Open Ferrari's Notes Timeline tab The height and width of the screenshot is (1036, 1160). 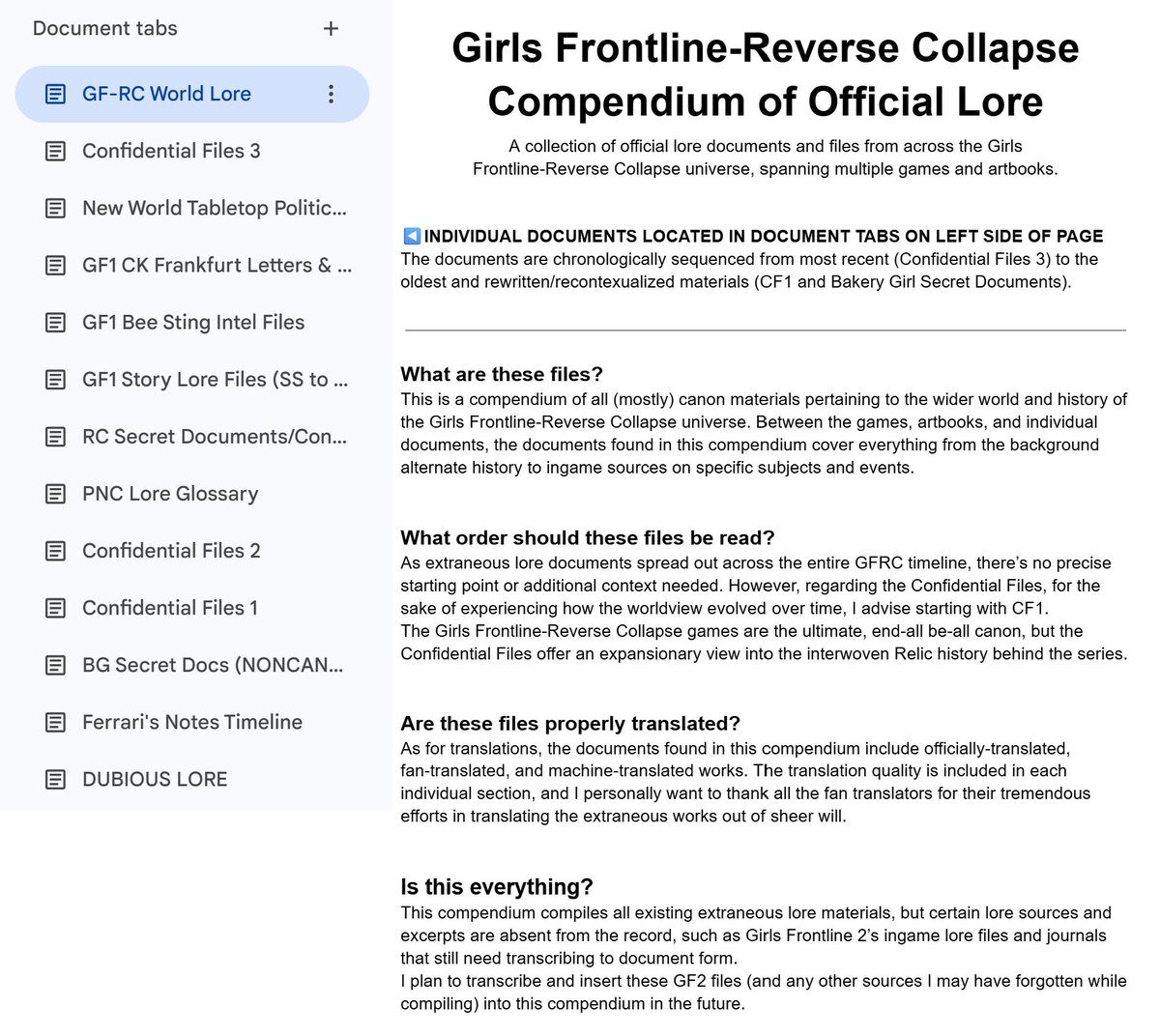[x=191, y=721]
